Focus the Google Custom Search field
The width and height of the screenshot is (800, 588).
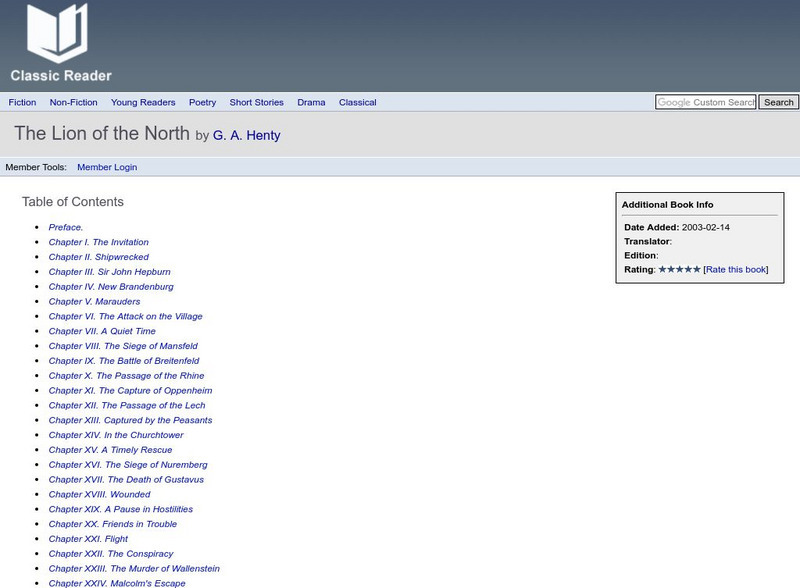[x=706, y=102]
